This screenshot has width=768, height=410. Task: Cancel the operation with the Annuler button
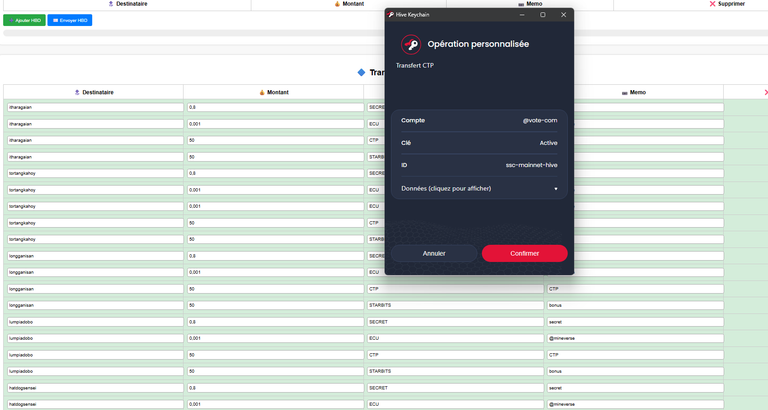[434, 253]
